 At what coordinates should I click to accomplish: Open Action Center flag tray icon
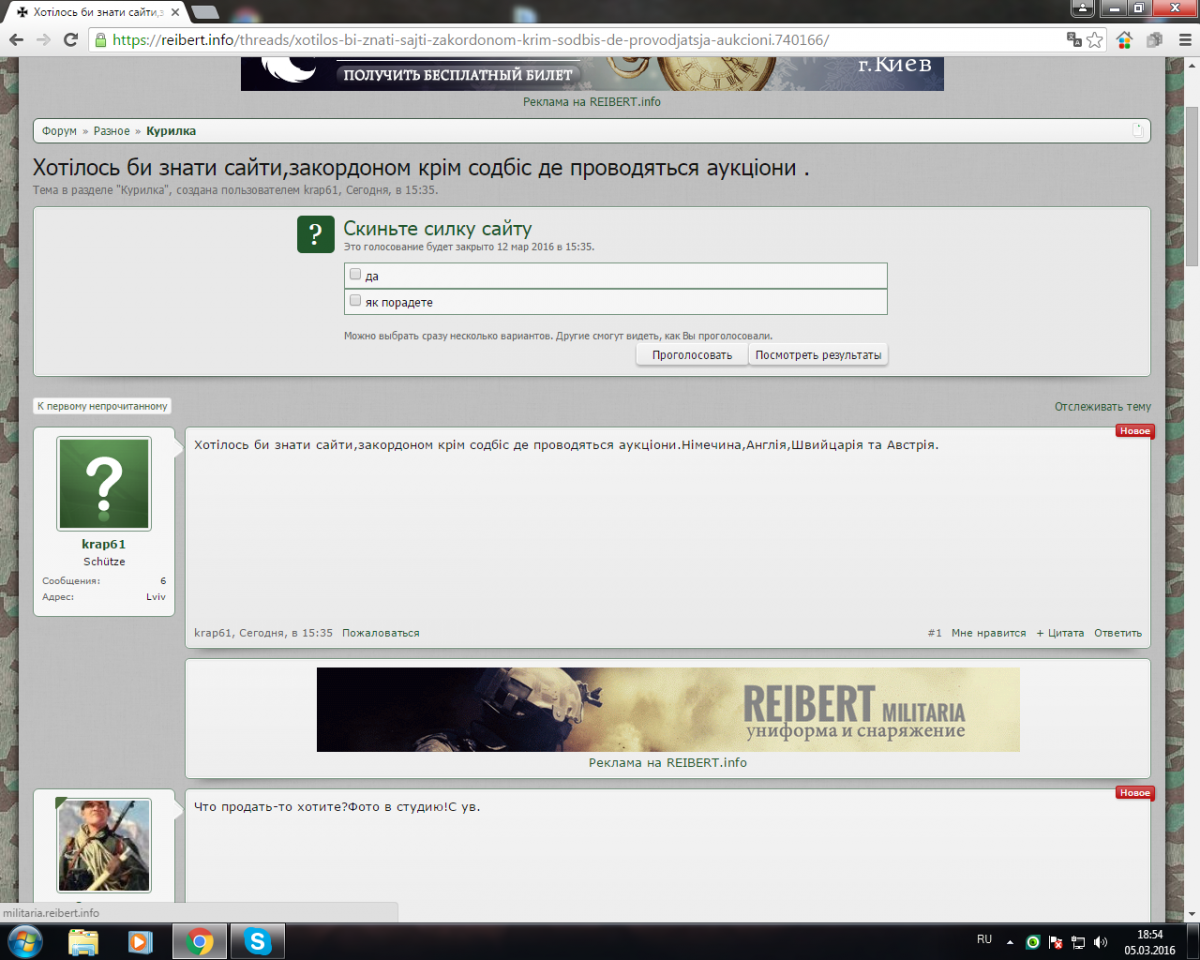click(x=1055, y=942)
